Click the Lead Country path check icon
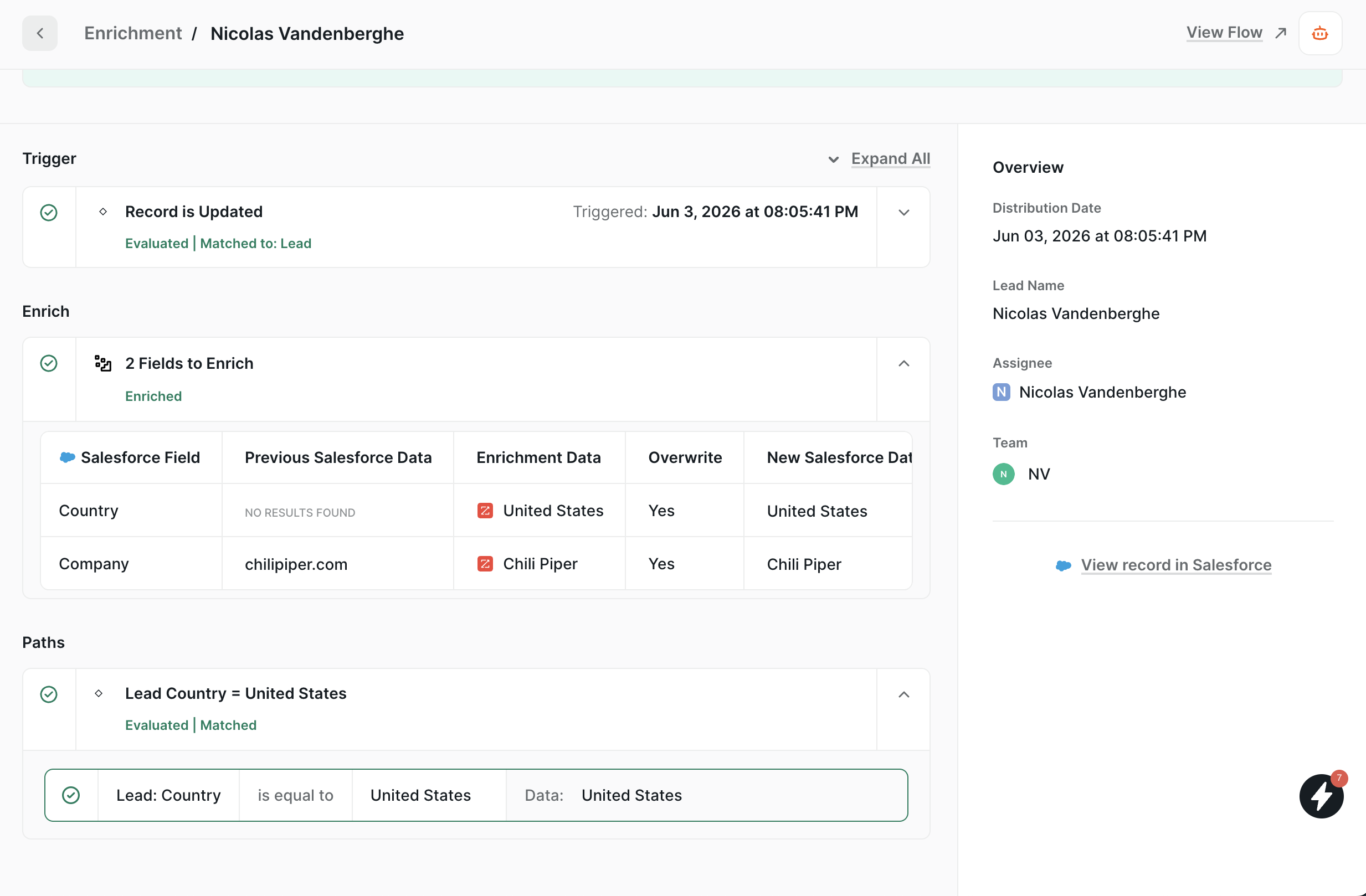 point(49,694)
